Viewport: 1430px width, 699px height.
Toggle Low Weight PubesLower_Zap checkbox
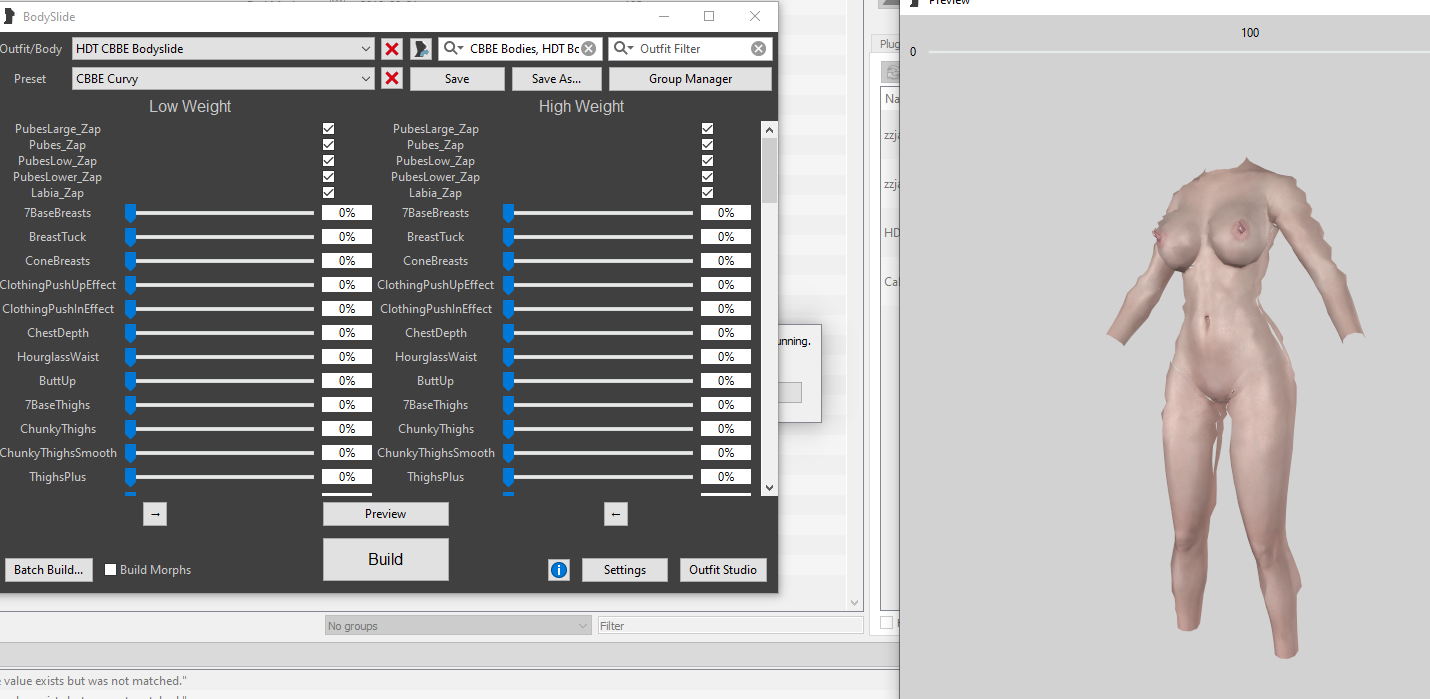[x=329, y=177]
